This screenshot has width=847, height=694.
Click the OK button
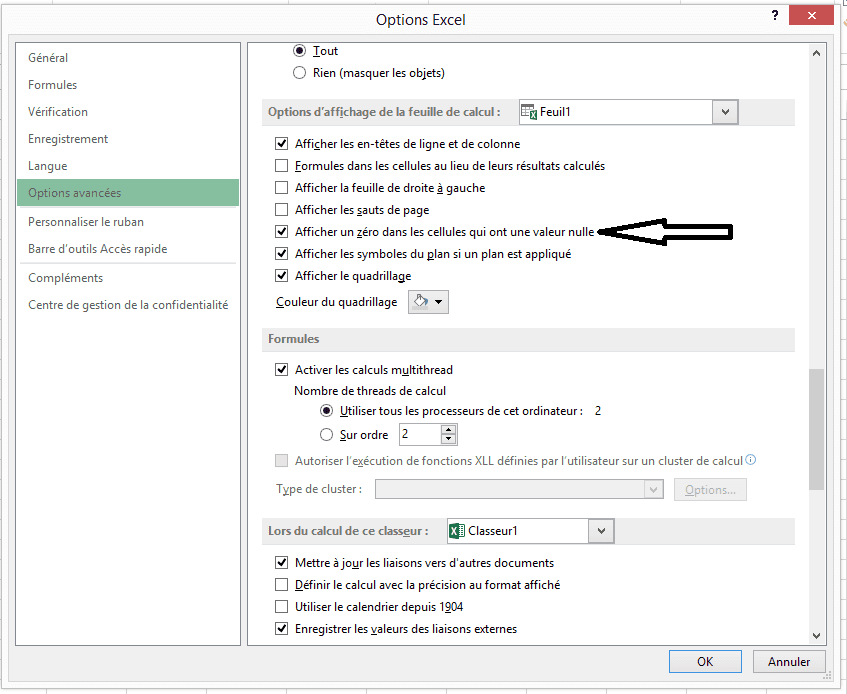pos(705,662)
